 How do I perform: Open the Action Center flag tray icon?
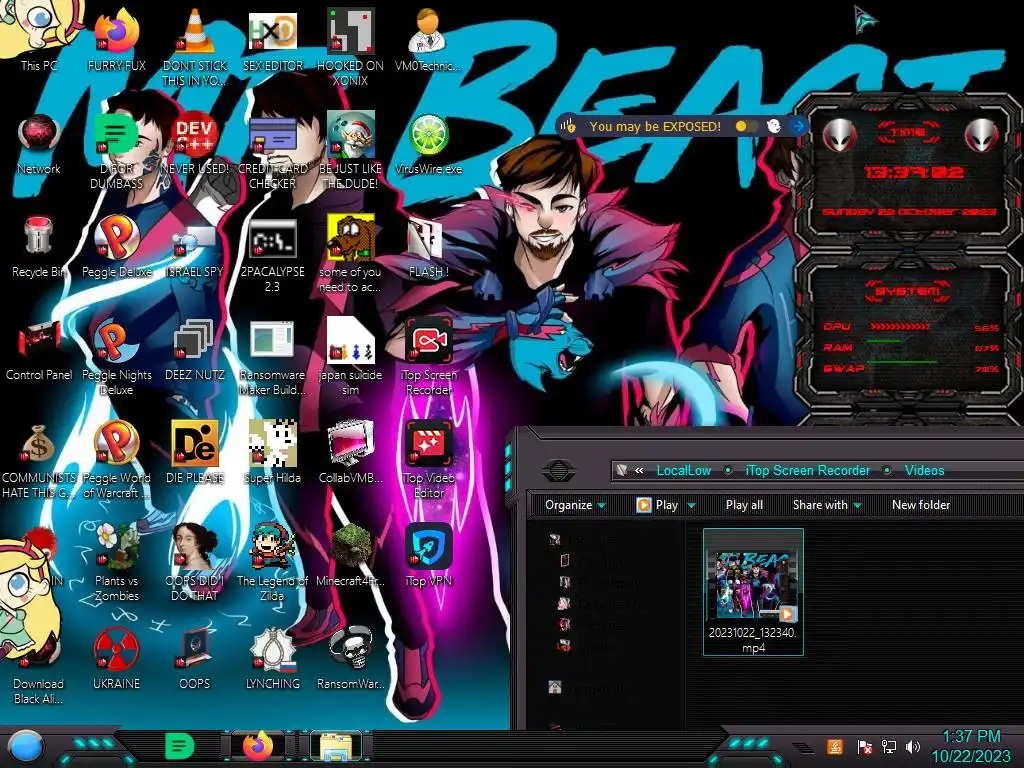864,746
